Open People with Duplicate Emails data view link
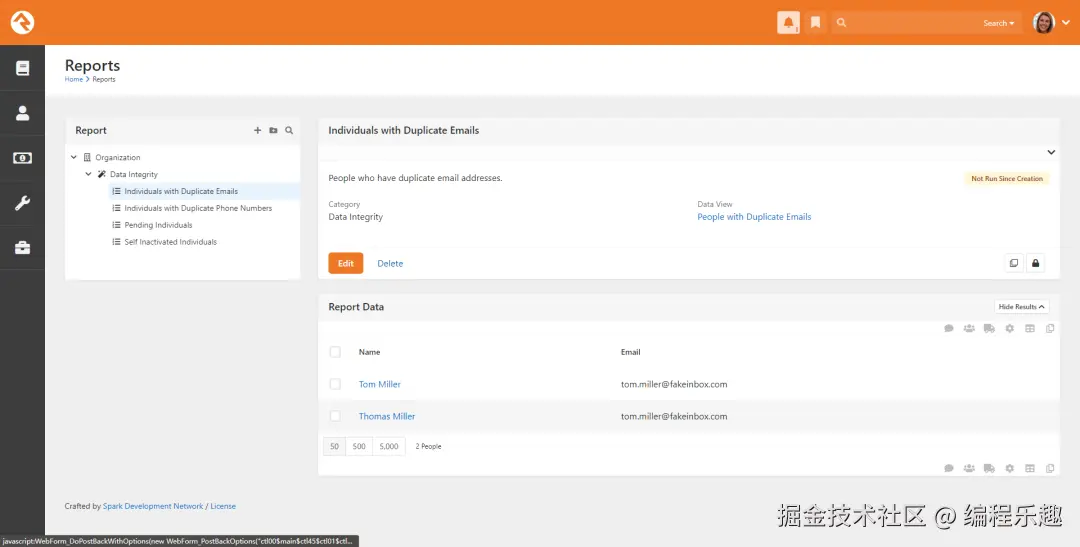This screenshot has height=547, width=1080. pos(754,217)
